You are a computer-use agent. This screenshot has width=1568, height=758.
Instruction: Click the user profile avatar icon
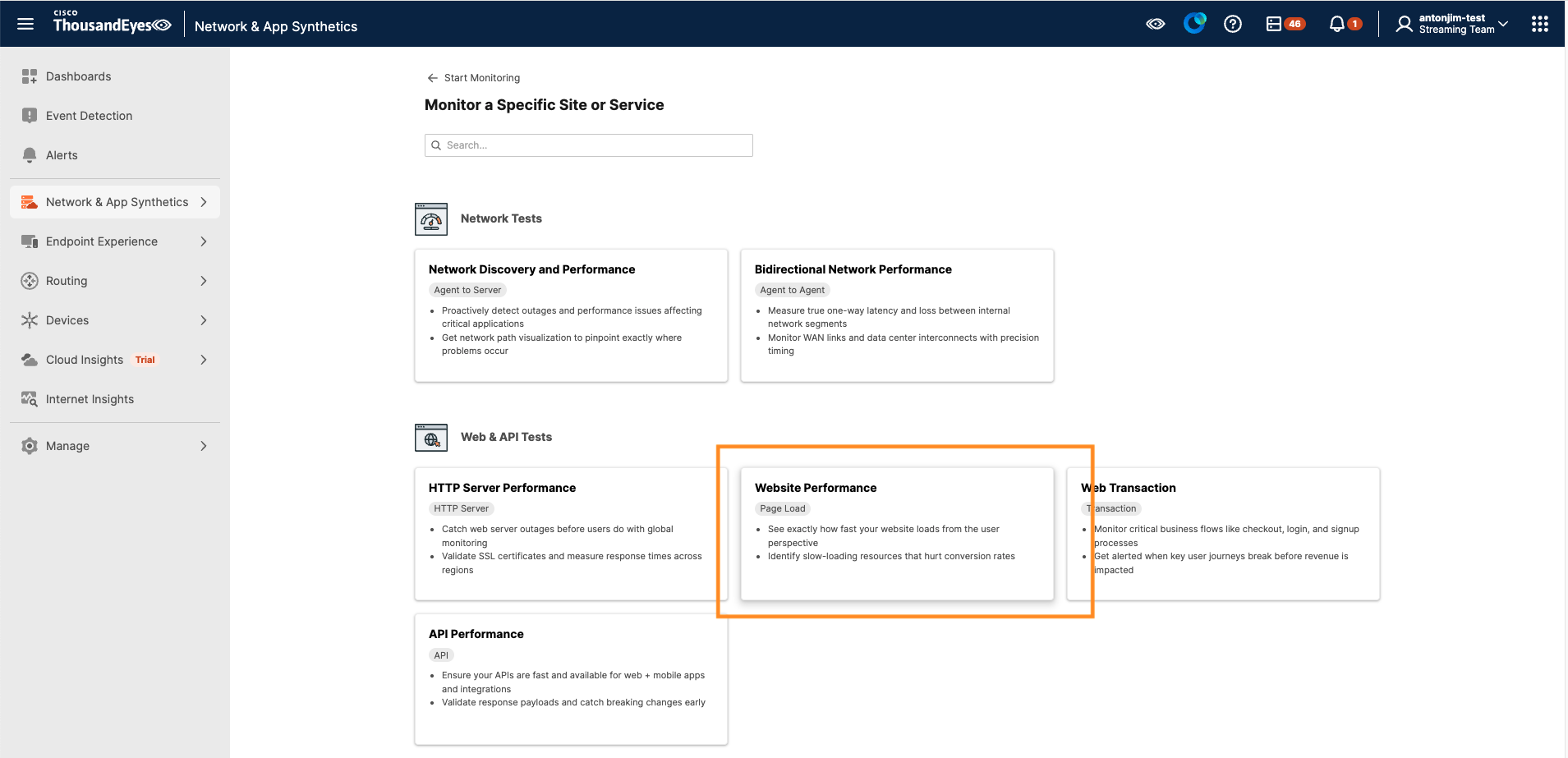tap(1405, 24)
